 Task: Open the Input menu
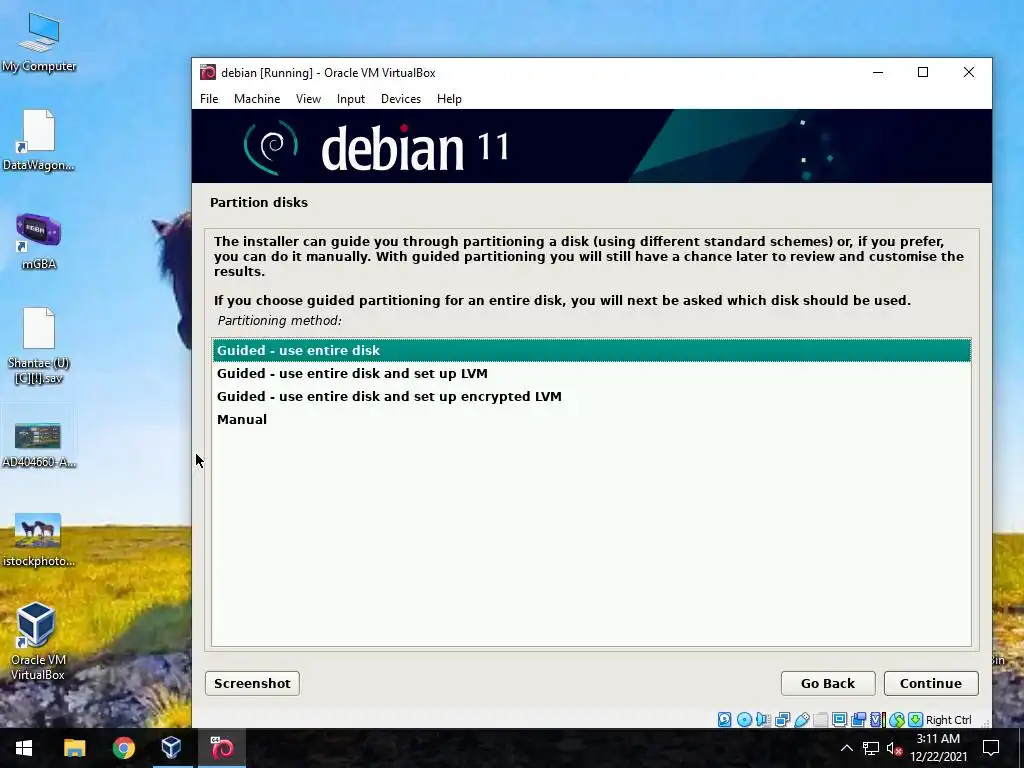coord(351,99)
